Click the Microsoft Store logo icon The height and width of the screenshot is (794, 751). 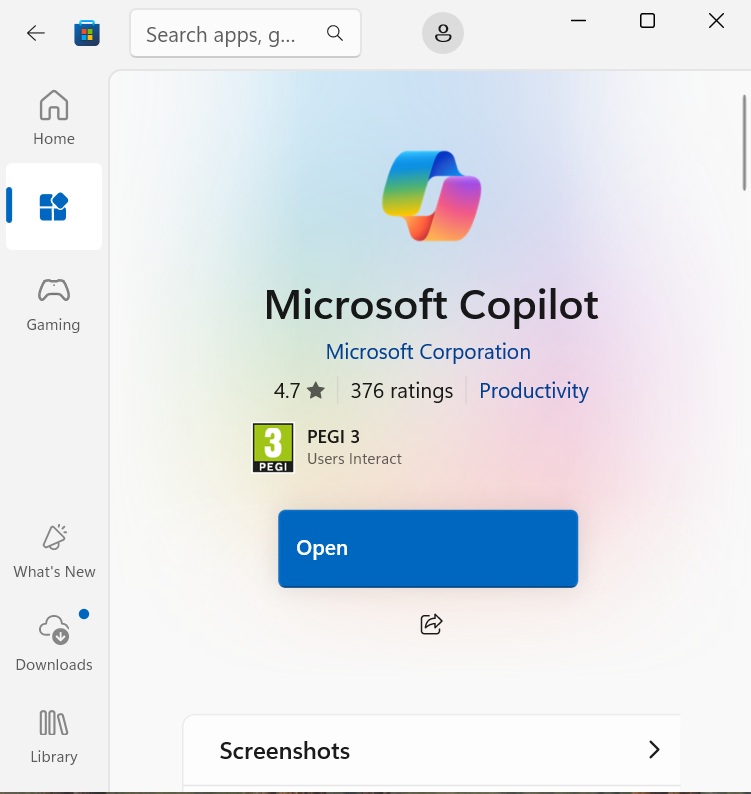[87, 33]
